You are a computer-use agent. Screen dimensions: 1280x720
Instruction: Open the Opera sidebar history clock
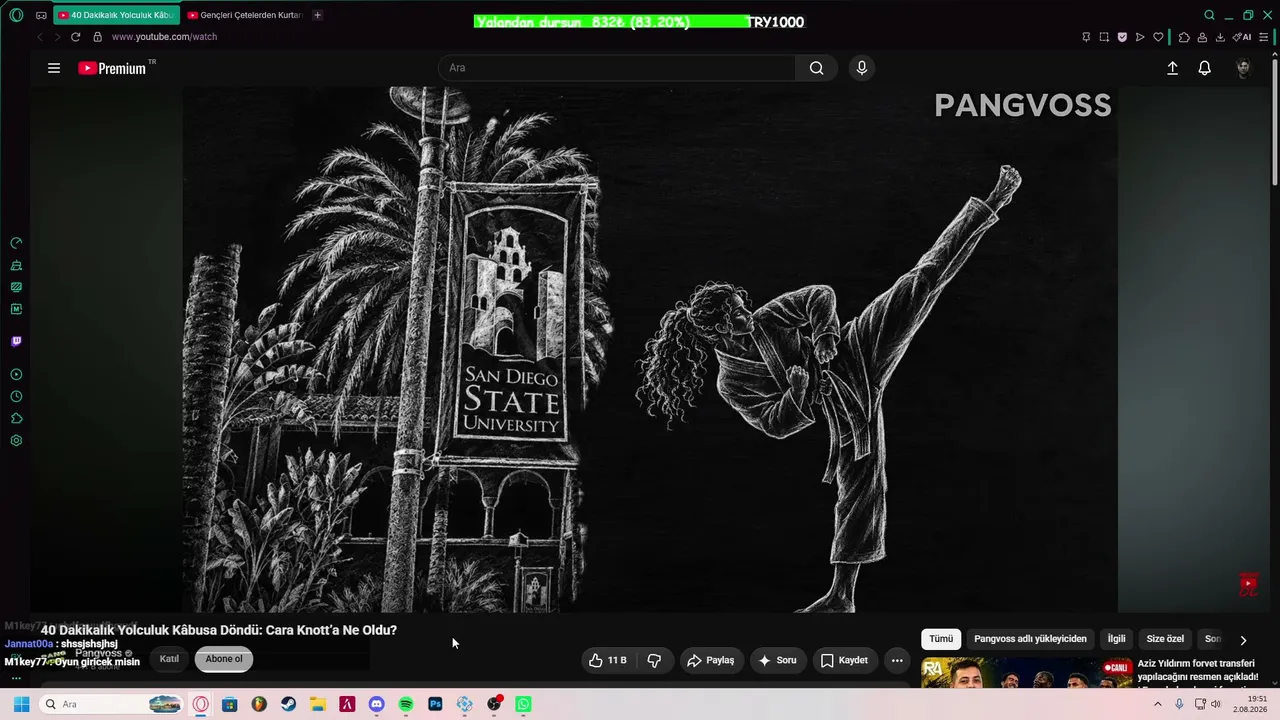point(16,397)
